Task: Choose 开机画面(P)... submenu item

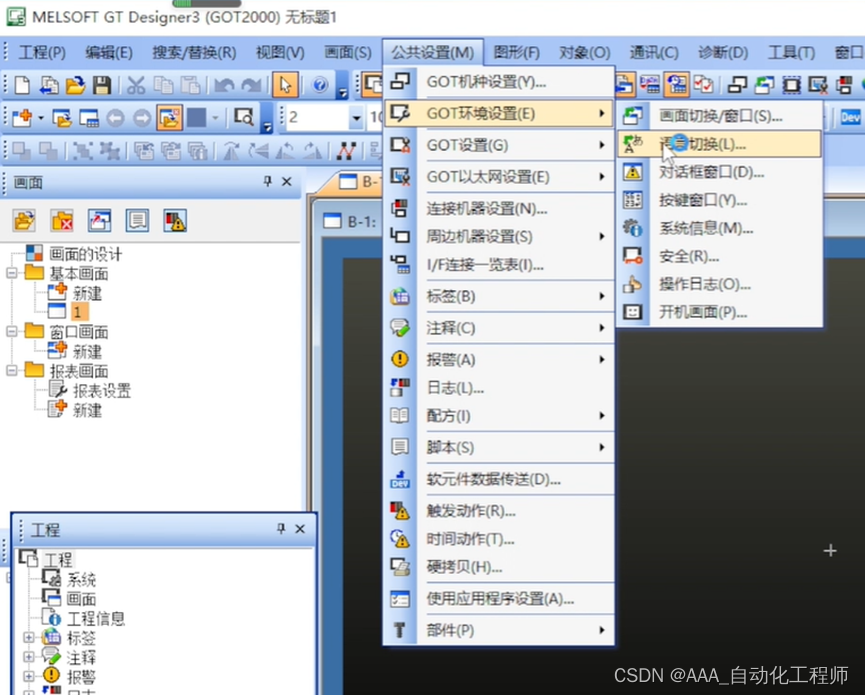Action: [x=719, y=312]
